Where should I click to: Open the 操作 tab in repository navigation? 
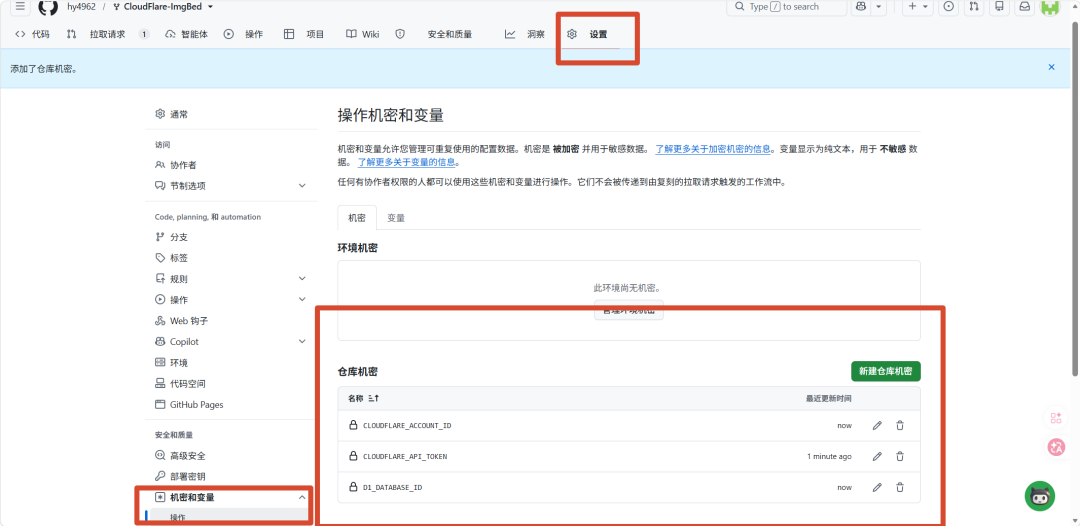(x=243, y=34)
